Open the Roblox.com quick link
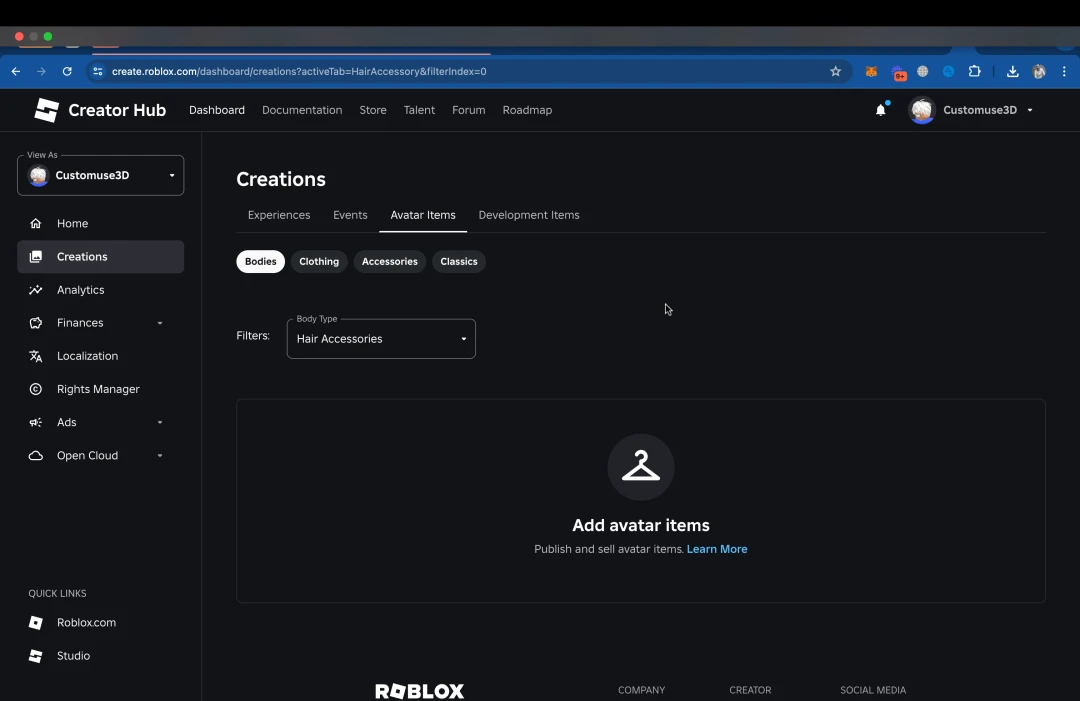The height and width of the screenshot is (701, 1080). point(86,622)
